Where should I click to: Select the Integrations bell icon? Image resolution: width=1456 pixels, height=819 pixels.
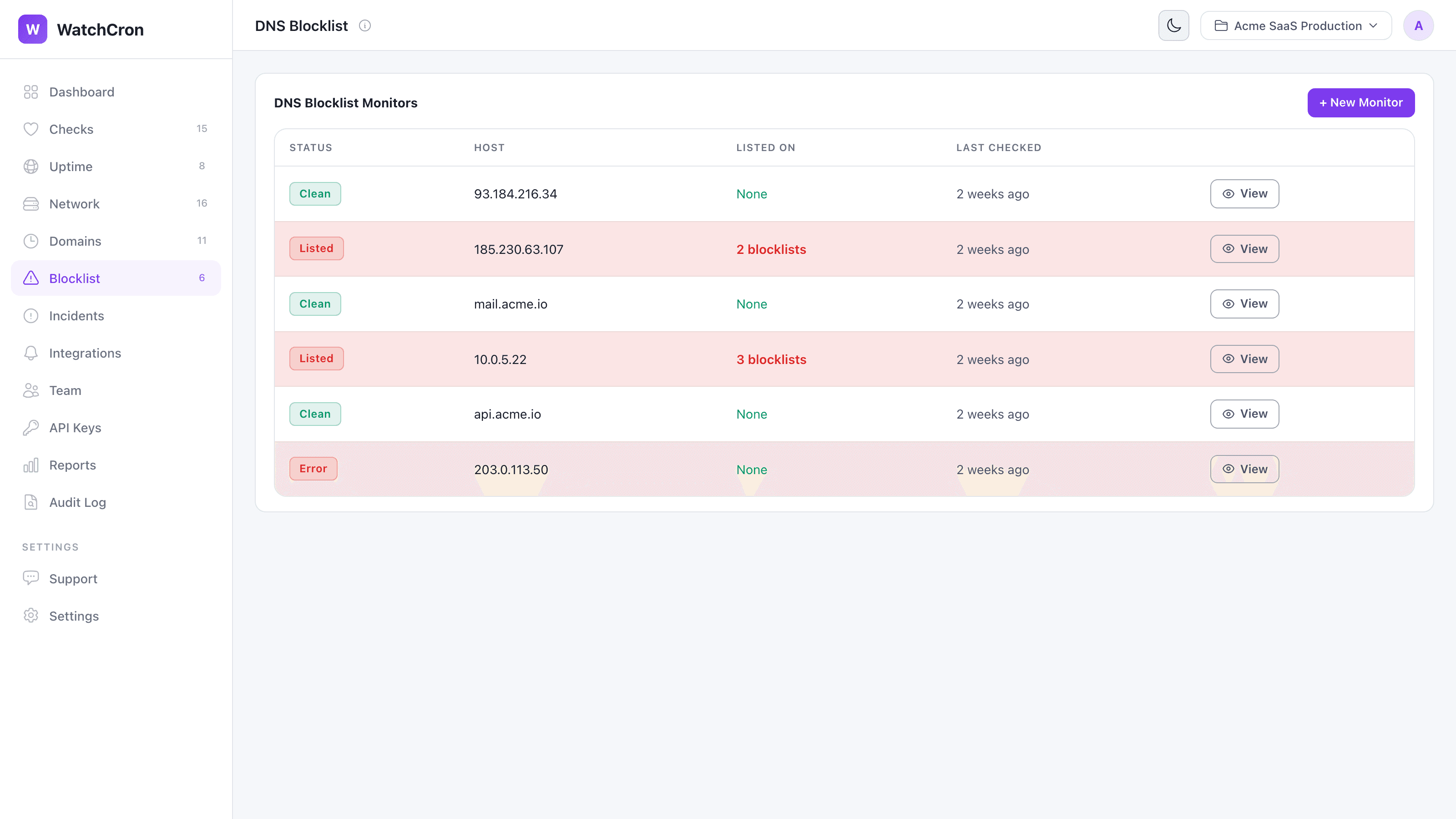[x=30, y=353]
